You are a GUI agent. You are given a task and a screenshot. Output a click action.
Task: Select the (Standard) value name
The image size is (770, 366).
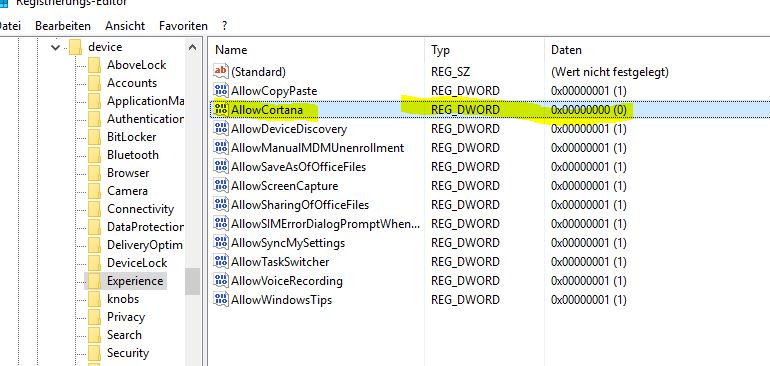[258, 72]
